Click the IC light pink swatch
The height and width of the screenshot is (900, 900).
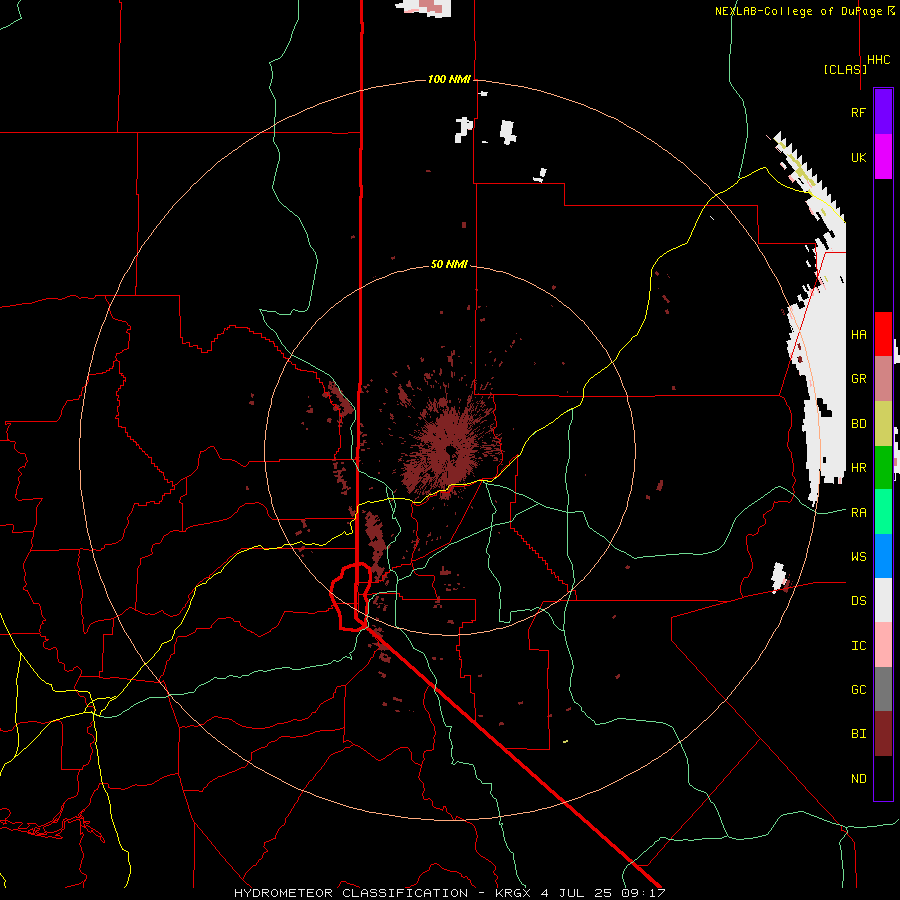tap(883, 645)
